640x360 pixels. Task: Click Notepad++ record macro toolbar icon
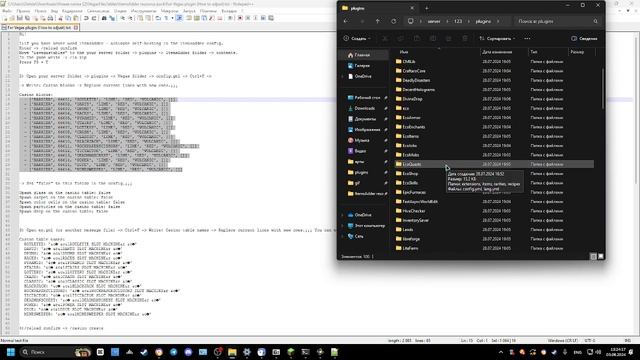click(240, 18)
